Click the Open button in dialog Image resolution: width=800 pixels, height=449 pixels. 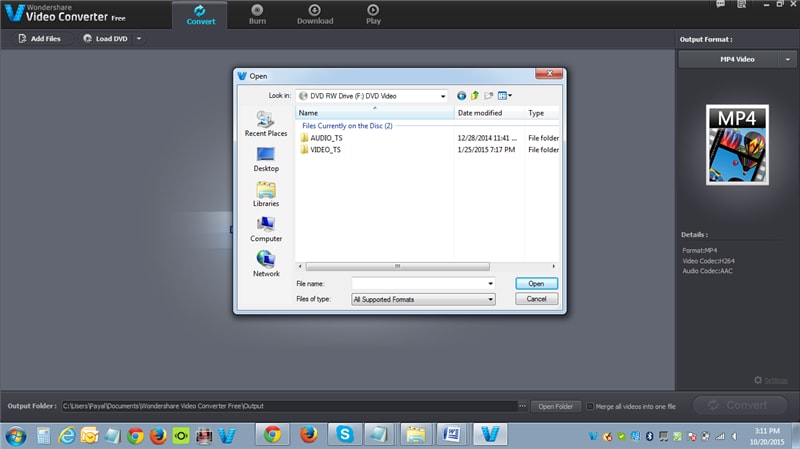[536, 283]
